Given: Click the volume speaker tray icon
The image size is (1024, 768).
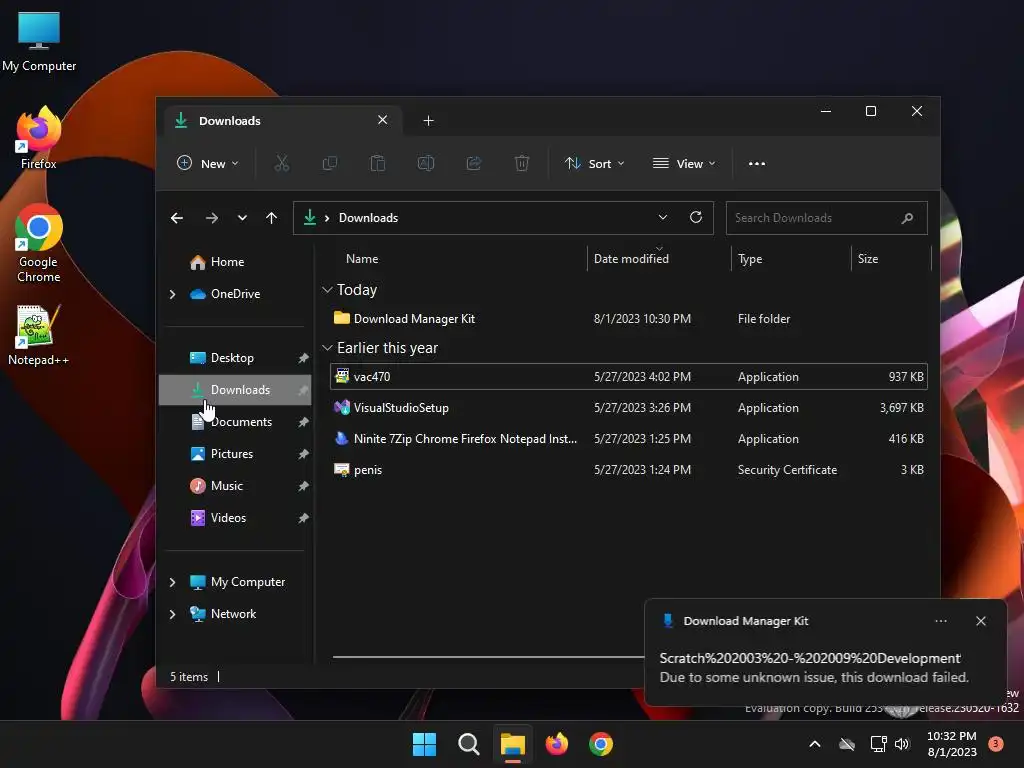Looking at the screenshot, I should coord(902,744).
